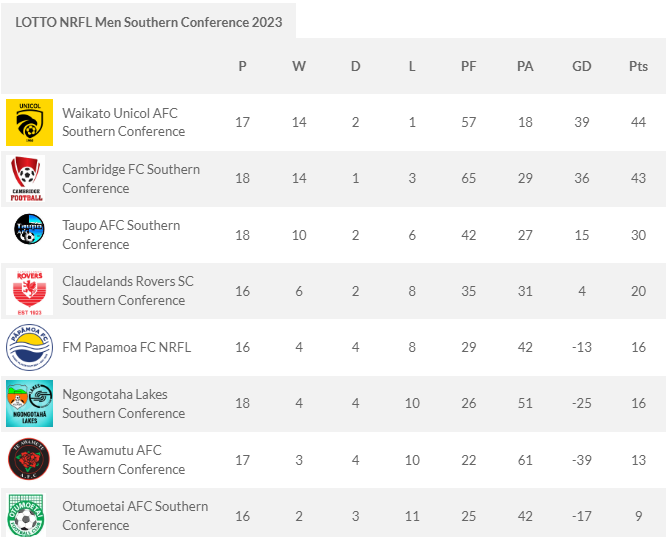
Task: Open Ngongotaha Lakes Southern Conference team link
Action: (x=123, y=403)
